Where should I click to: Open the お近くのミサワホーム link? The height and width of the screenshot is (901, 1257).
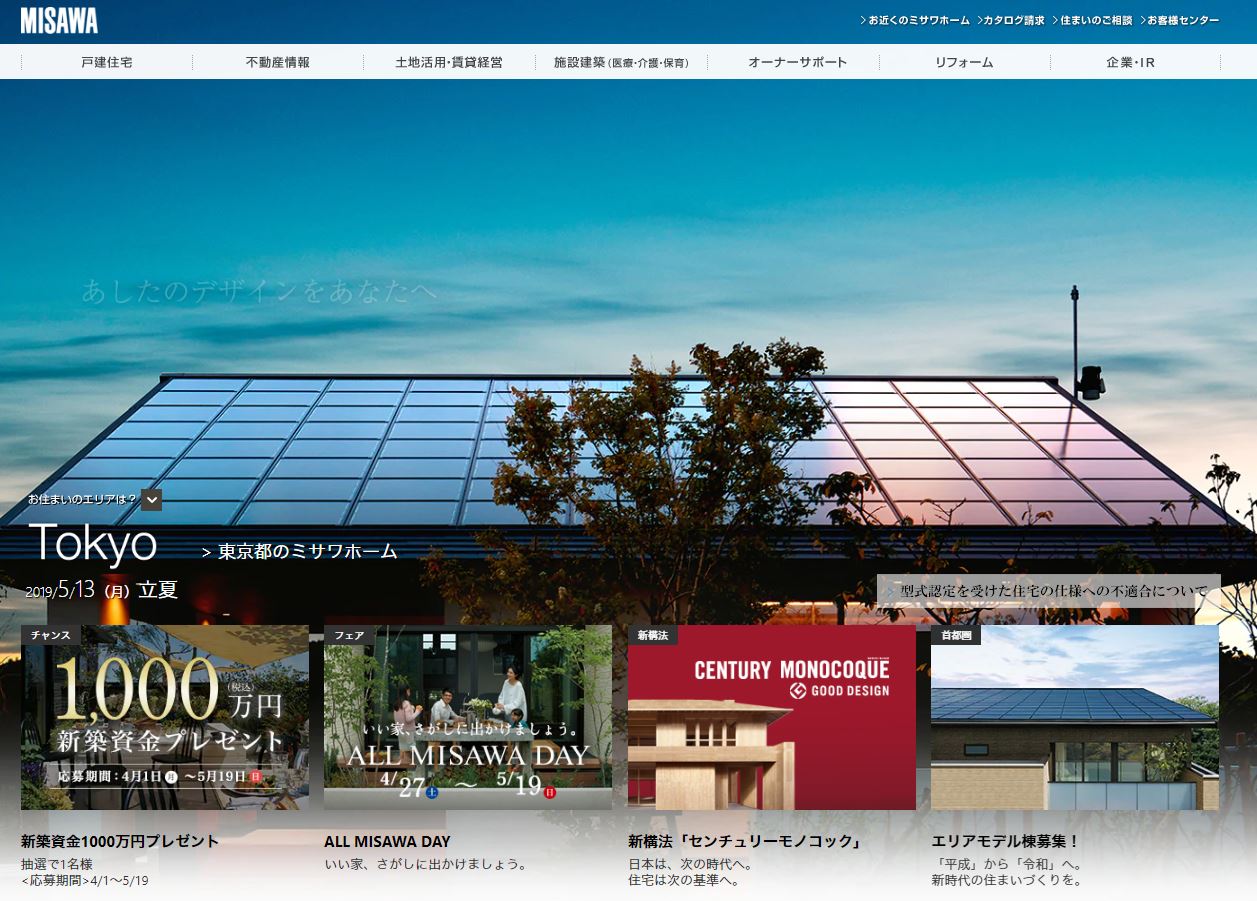click(x=915, y=20)
